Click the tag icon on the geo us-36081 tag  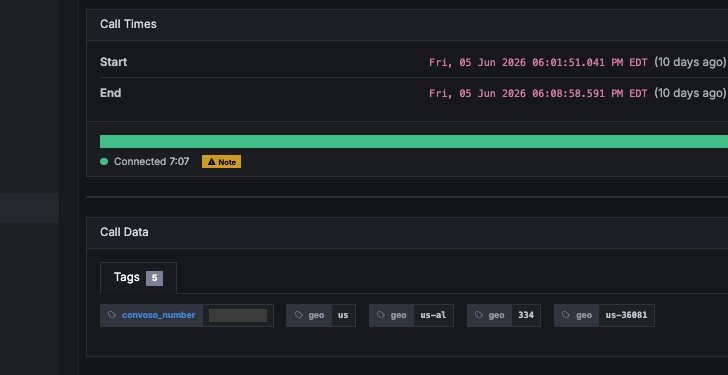tap(566, 315)
